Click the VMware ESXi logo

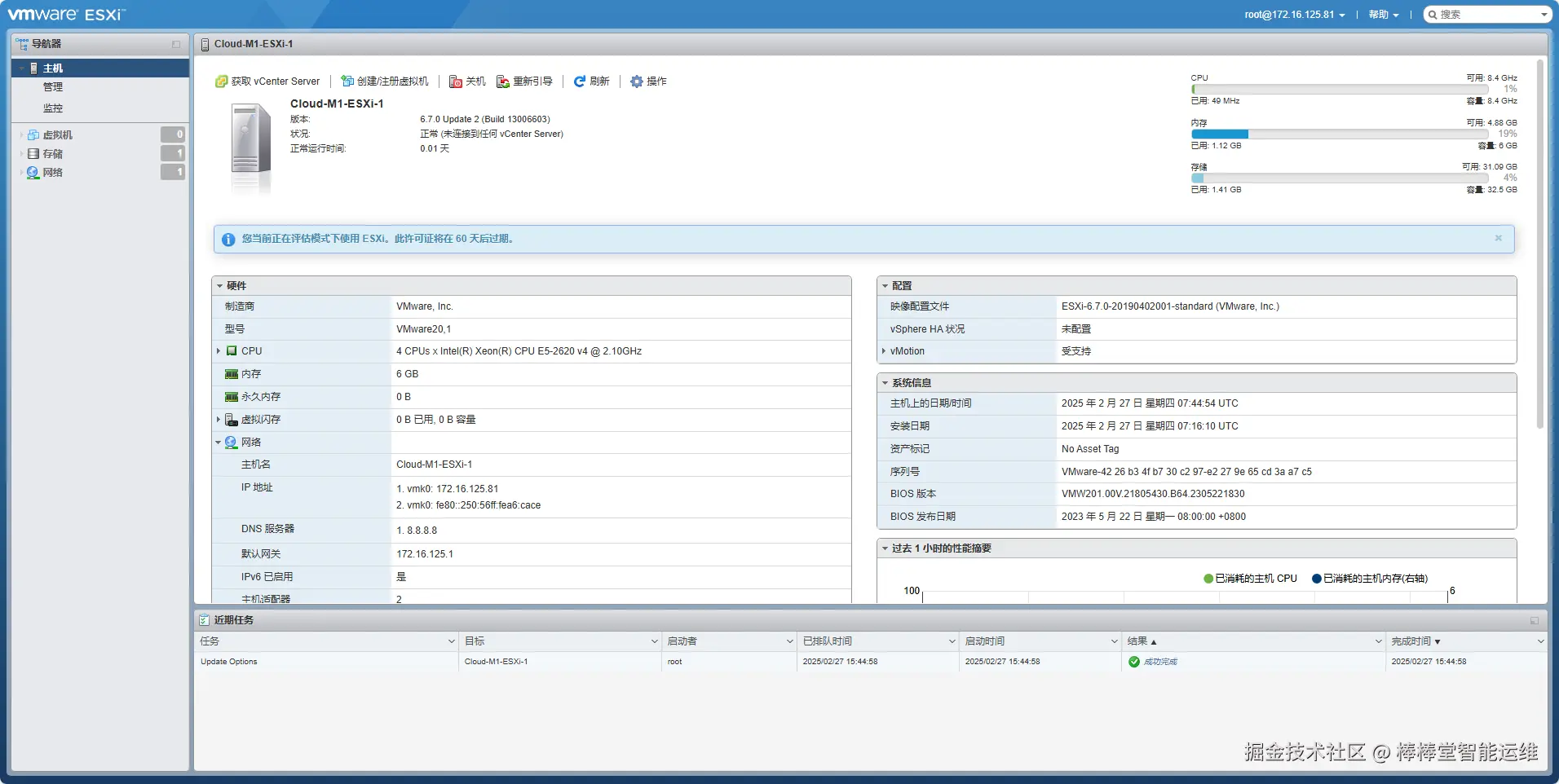click(65, 15)
